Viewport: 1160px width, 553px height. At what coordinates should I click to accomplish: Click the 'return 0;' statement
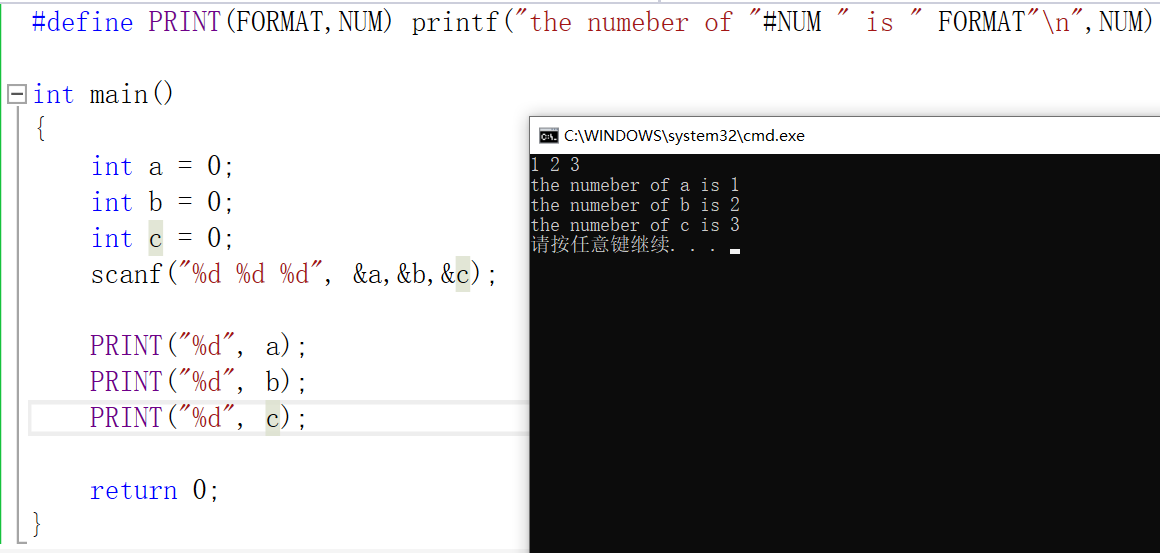[155, 491]
